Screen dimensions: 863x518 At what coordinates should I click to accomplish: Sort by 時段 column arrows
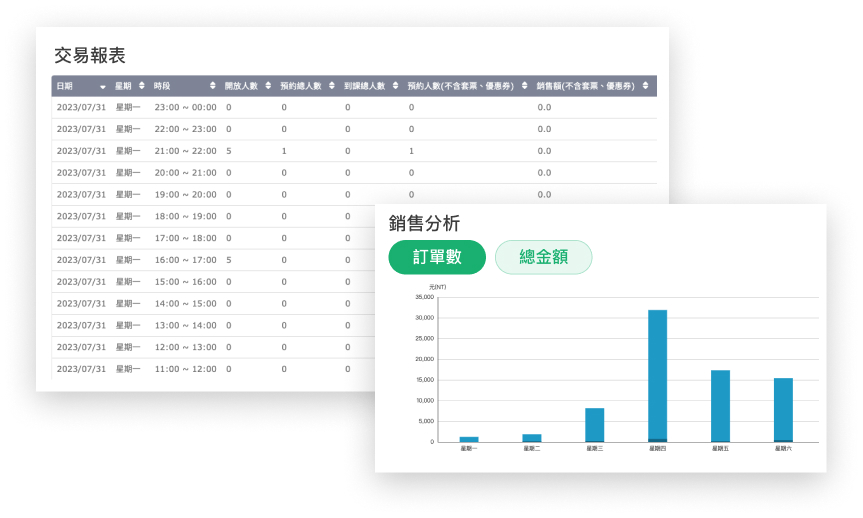(212, 86)
